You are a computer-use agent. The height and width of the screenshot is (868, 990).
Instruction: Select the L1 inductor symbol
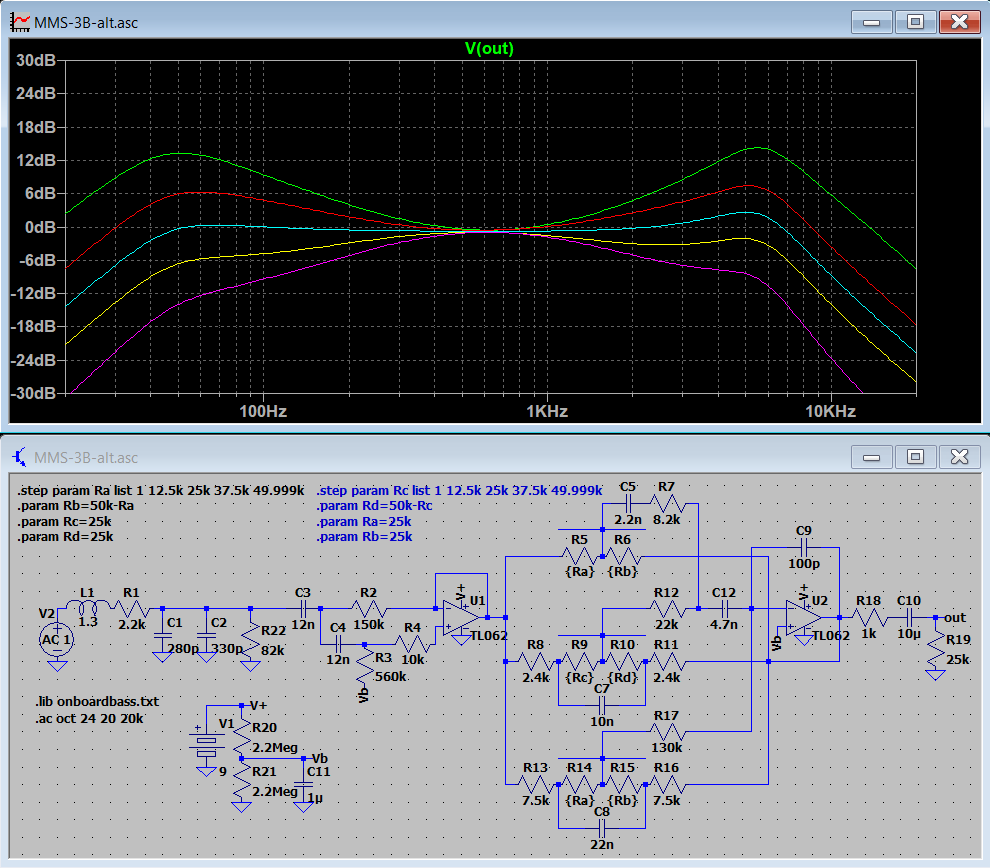(x=88, y=607)
